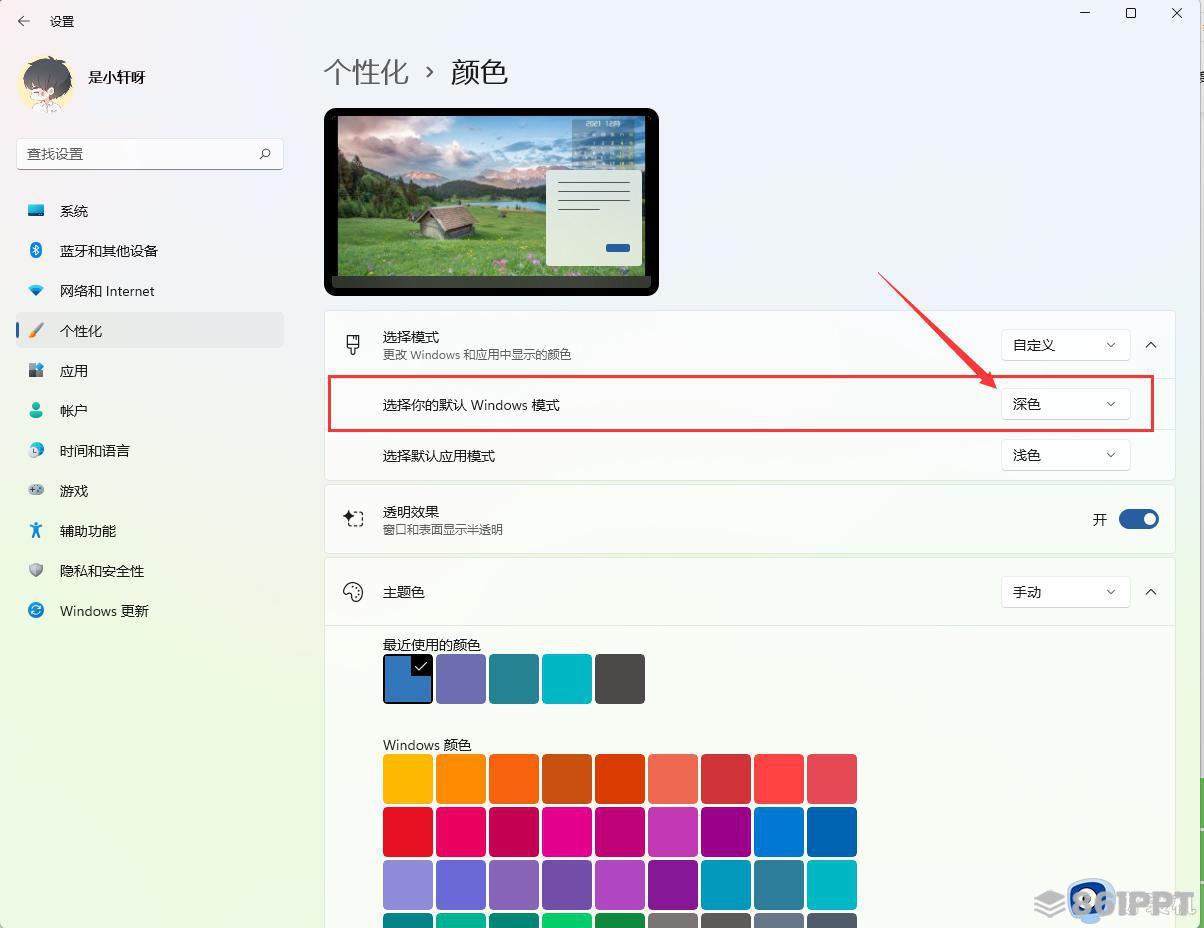Open the user avatar profile picture

[46, 83]
